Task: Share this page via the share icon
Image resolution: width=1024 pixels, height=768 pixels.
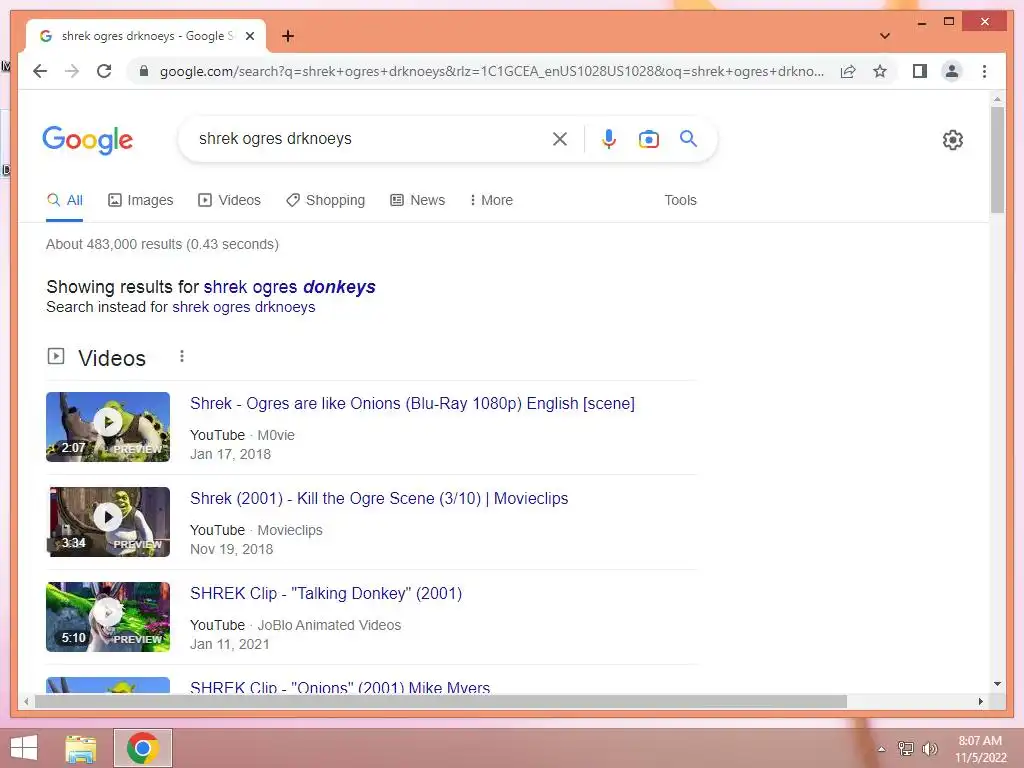Action: (x=848, y=71)
